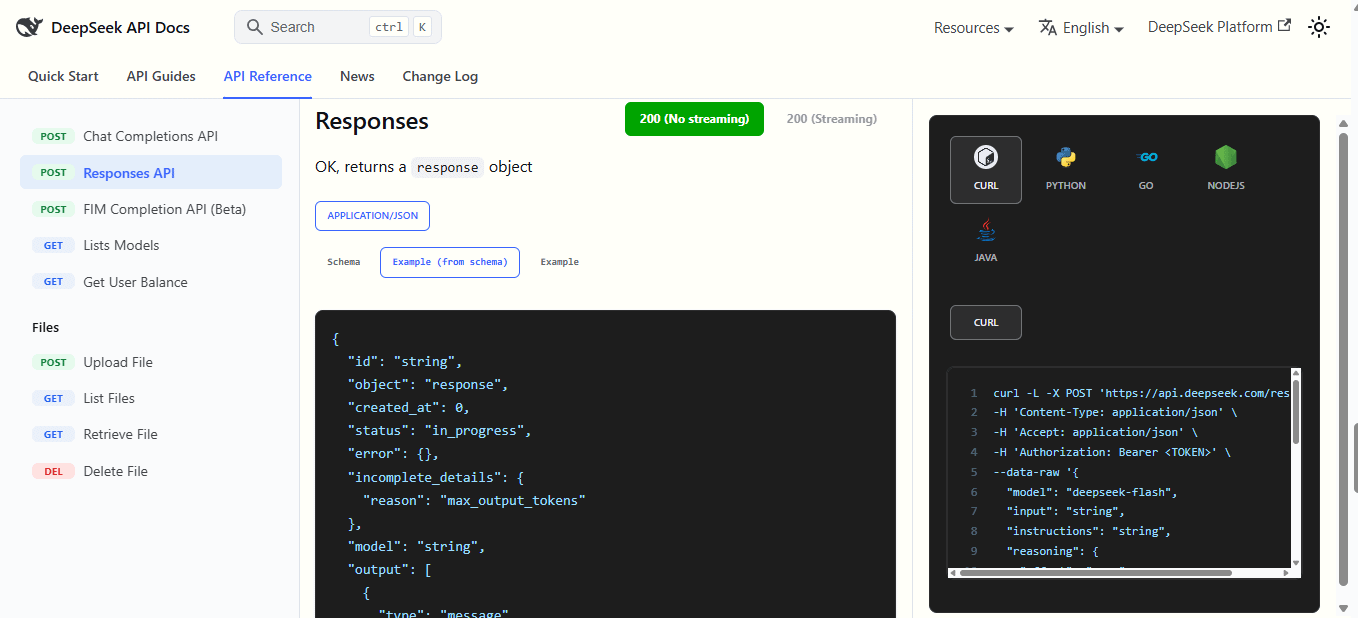The image size is (1358, 618).
Task: Click the translate language icon
Action: tap(1048, 27)
